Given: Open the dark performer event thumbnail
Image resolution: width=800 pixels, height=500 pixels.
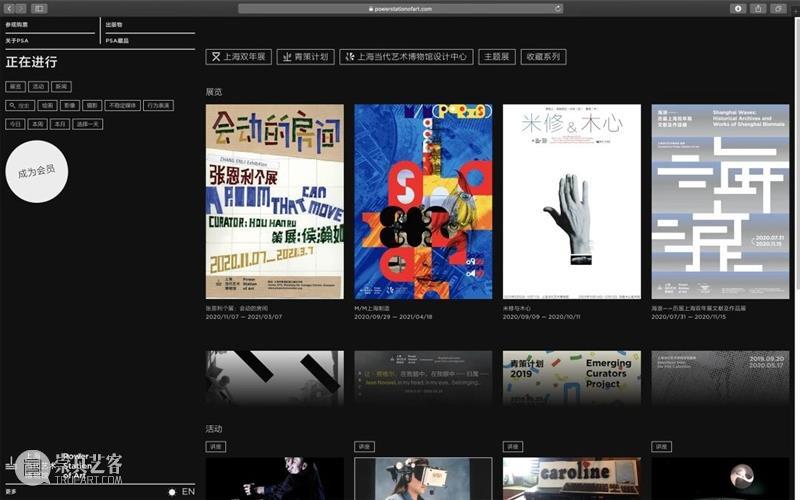Looking at the screenshot, I should (274, 479).
